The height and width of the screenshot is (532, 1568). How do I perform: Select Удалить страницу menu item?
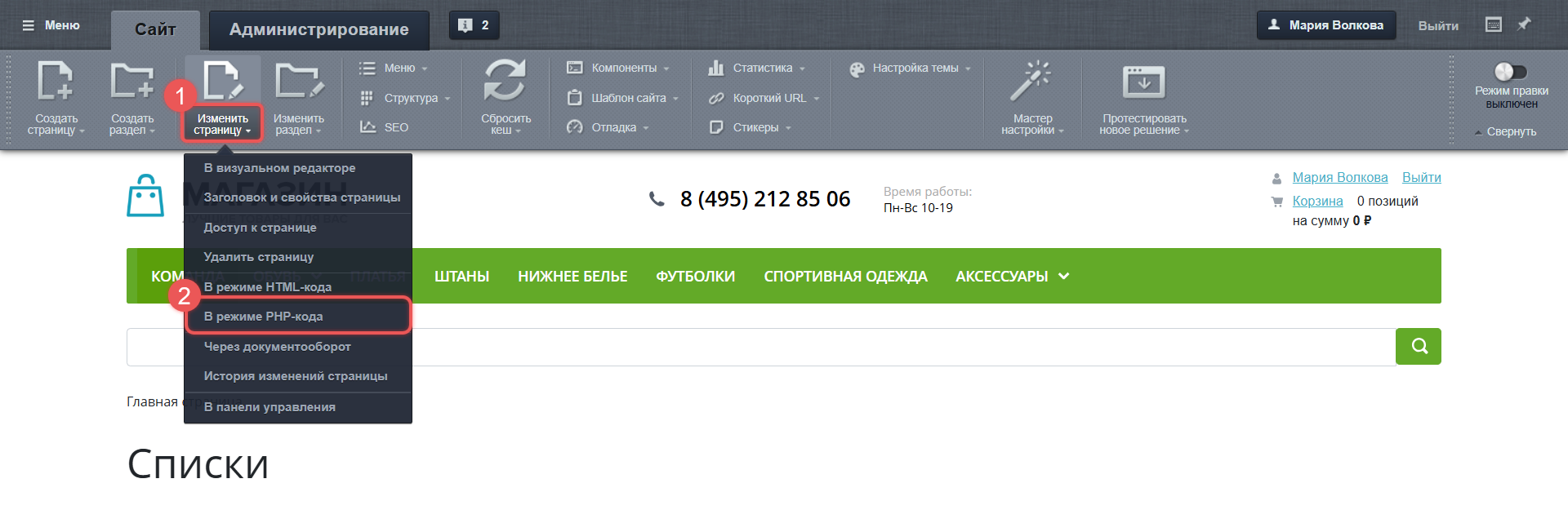298,257
